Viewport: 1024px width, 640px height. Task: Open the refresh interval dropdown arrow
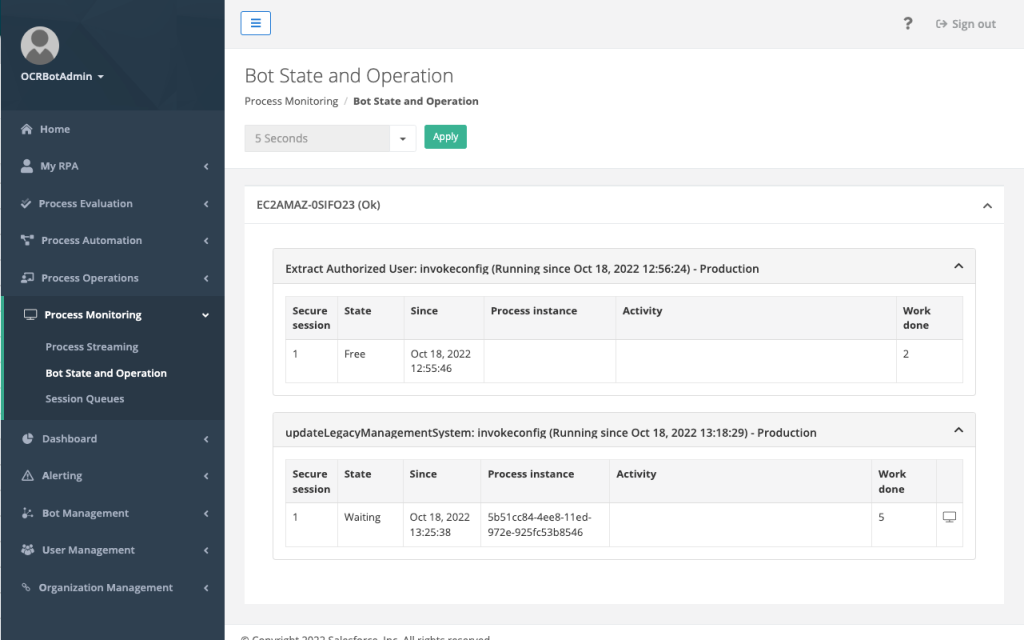click(x=403, y=138)
